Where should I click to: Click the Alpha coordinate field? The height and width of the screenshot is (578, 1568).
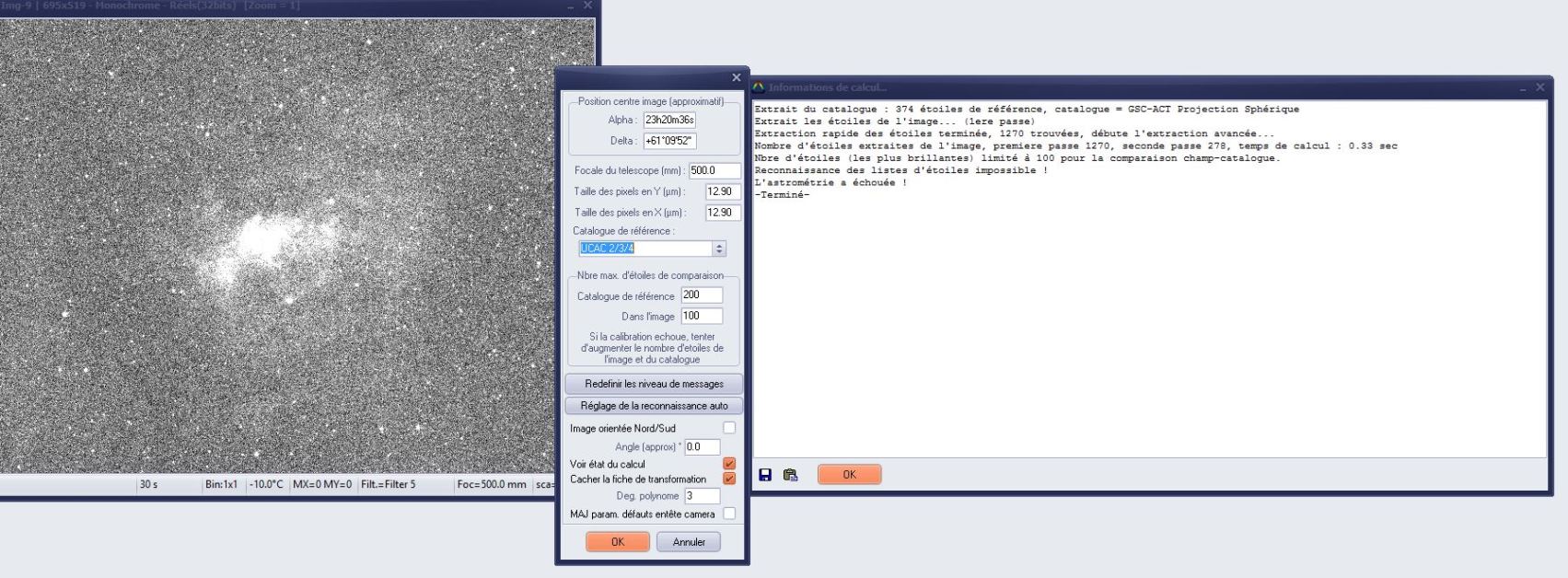pos(669,120)
